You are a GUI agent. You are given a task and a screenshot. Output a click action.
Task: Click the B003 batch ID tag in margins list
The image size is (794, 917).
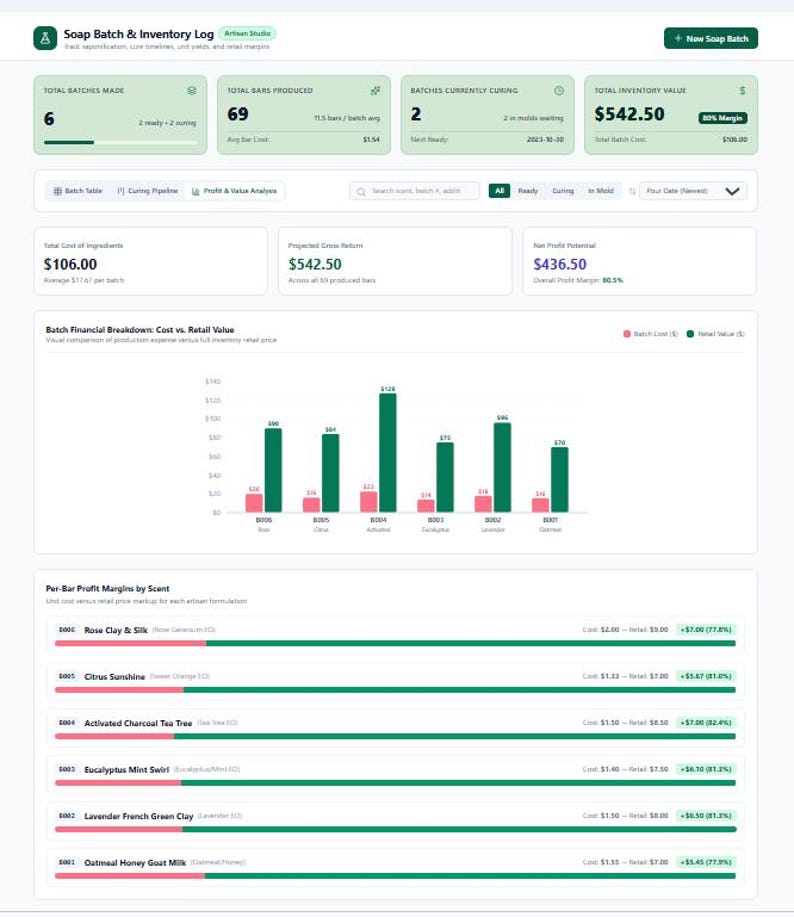pos(67,769)
